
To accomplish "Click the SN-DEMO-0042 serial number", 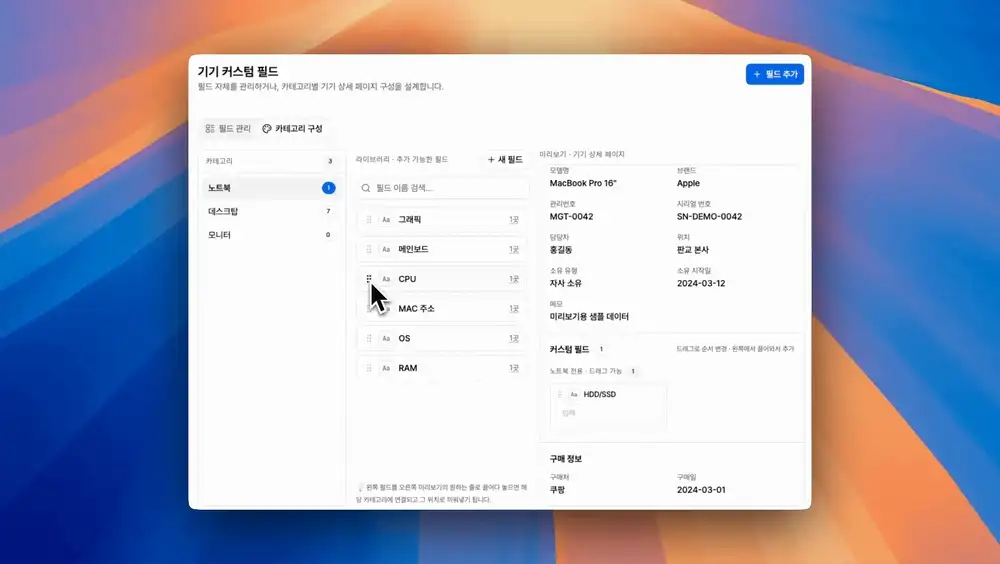I will 709,216.
